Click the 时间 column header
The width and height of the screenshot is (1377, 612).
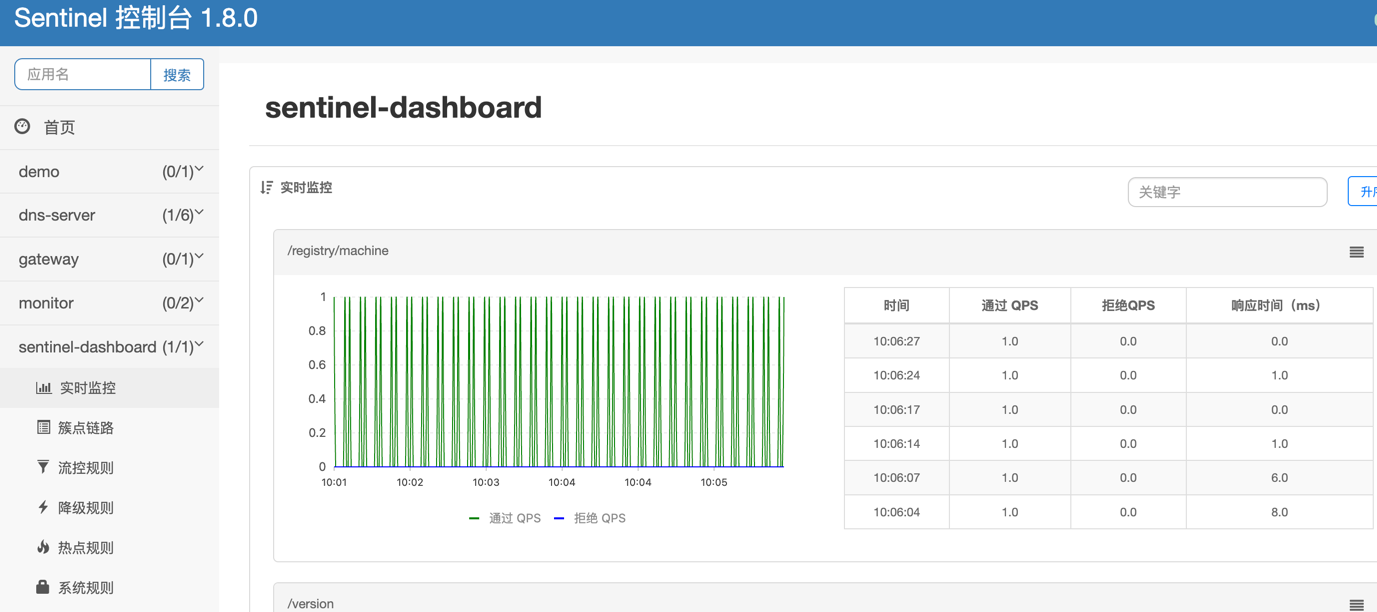[x=896, y=305]
